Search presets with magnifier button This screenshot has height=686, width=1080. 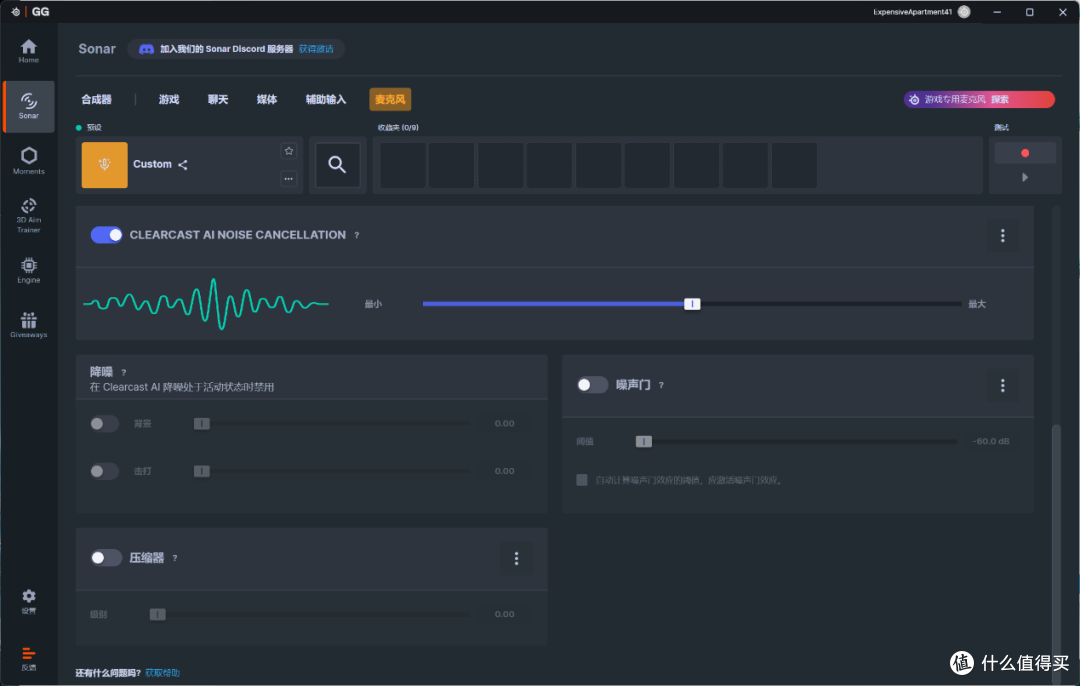pyautogui.click(x=337, y=165)
